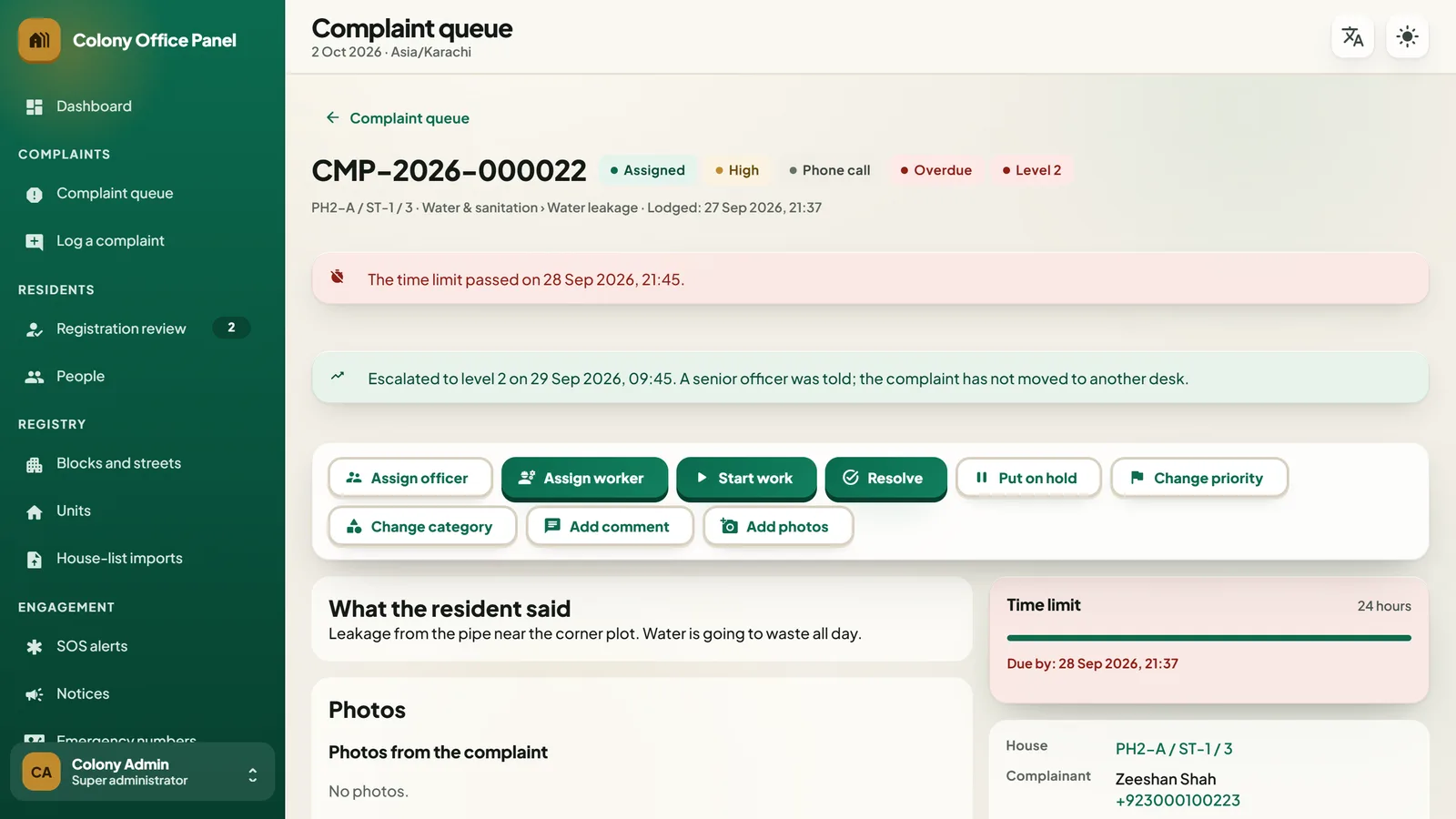Click the complaint ID CMP-2026-000022
The width and height of the screenshot is (1456, 819).
(x=449, y=170)
